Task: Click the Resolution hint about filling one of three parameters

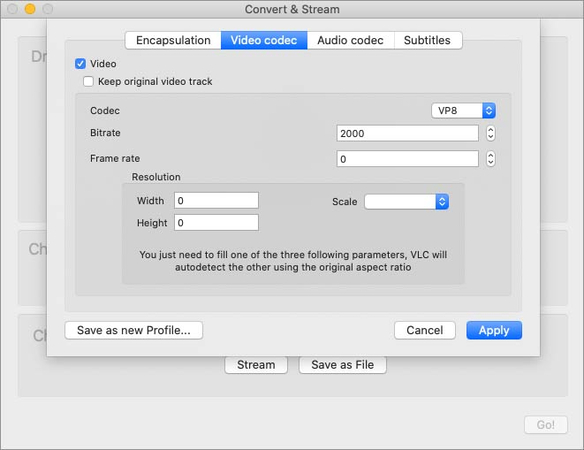Action: point(293,261)
